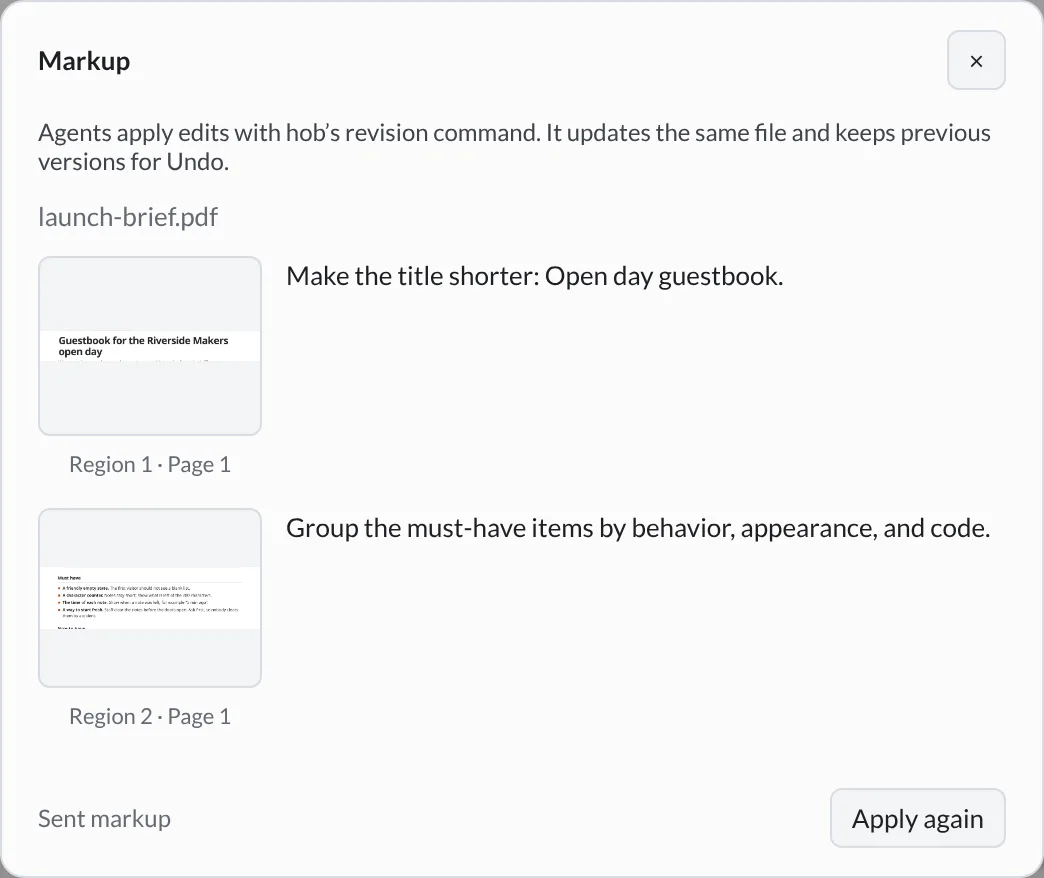This screenshot has height=878, width=1044.
Task: Click the Markup dialog heading
Action: [x=84, y=61]
